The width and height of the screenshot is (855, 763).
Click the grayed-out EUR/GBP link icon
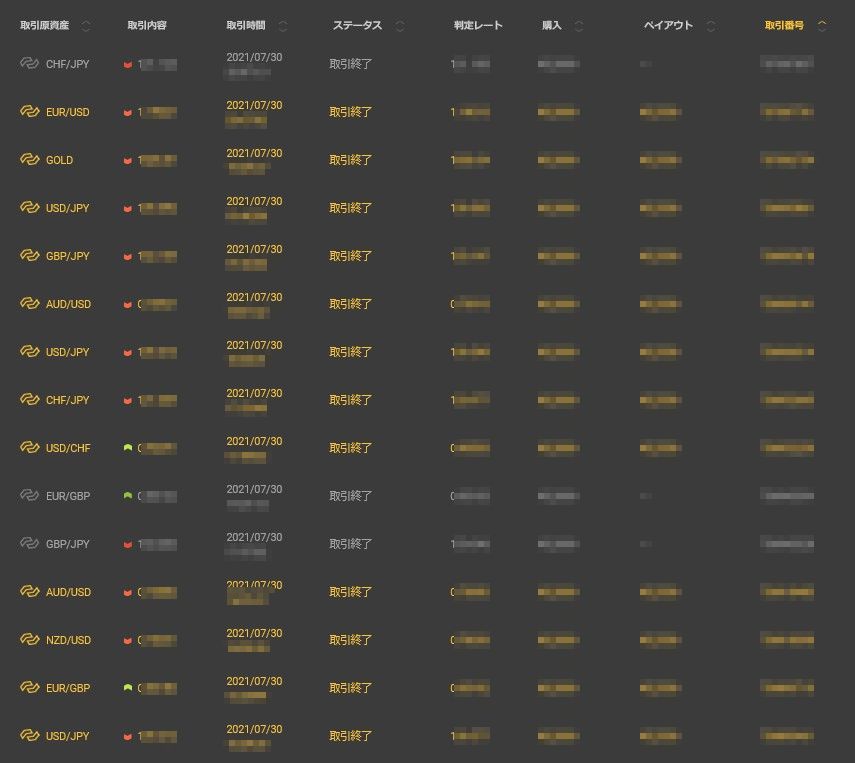tap(29, 496)
